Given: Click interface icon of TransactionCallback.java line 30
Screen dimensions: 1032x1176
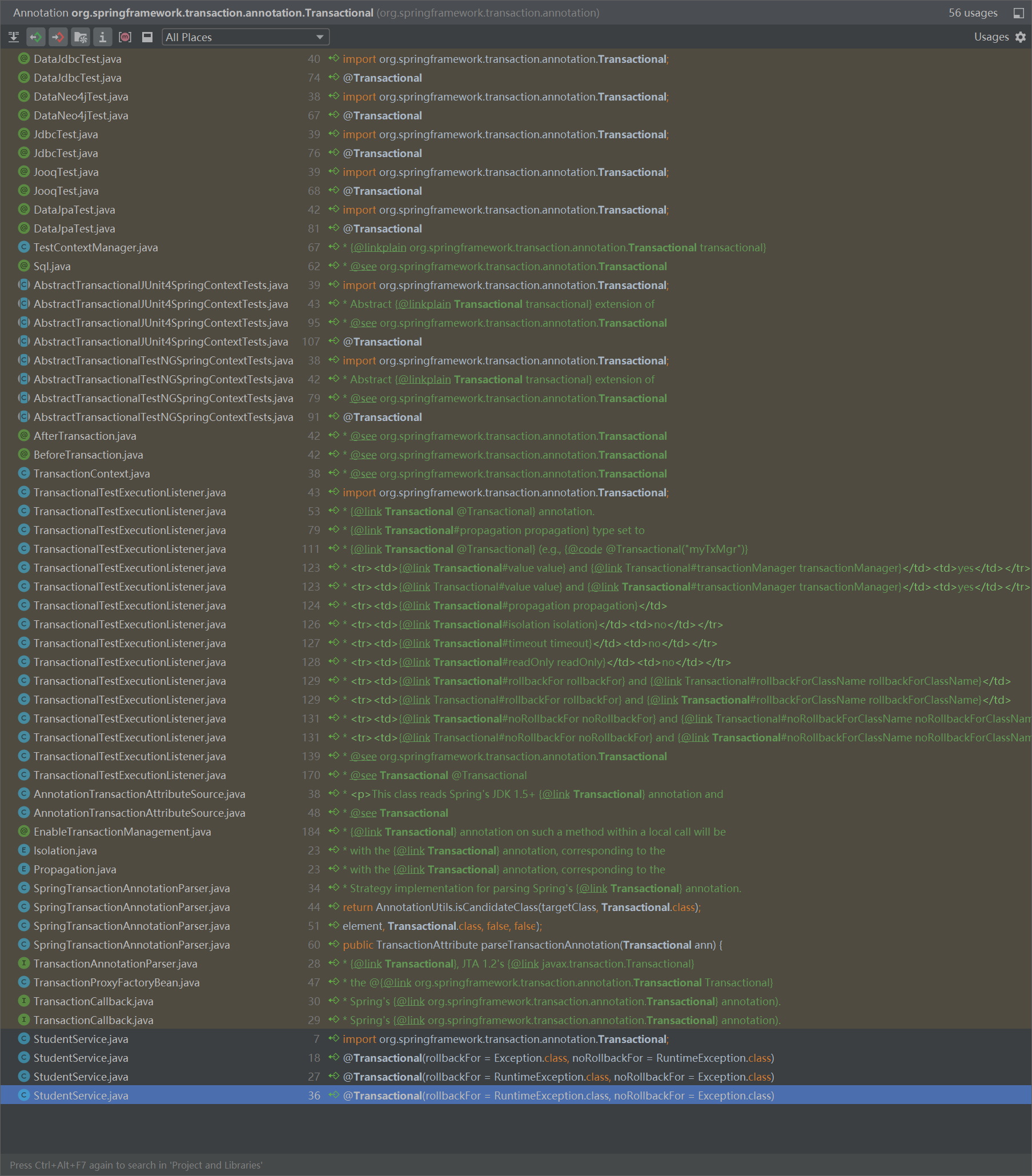Looking at the screenshot, I should click(23, 1001).
